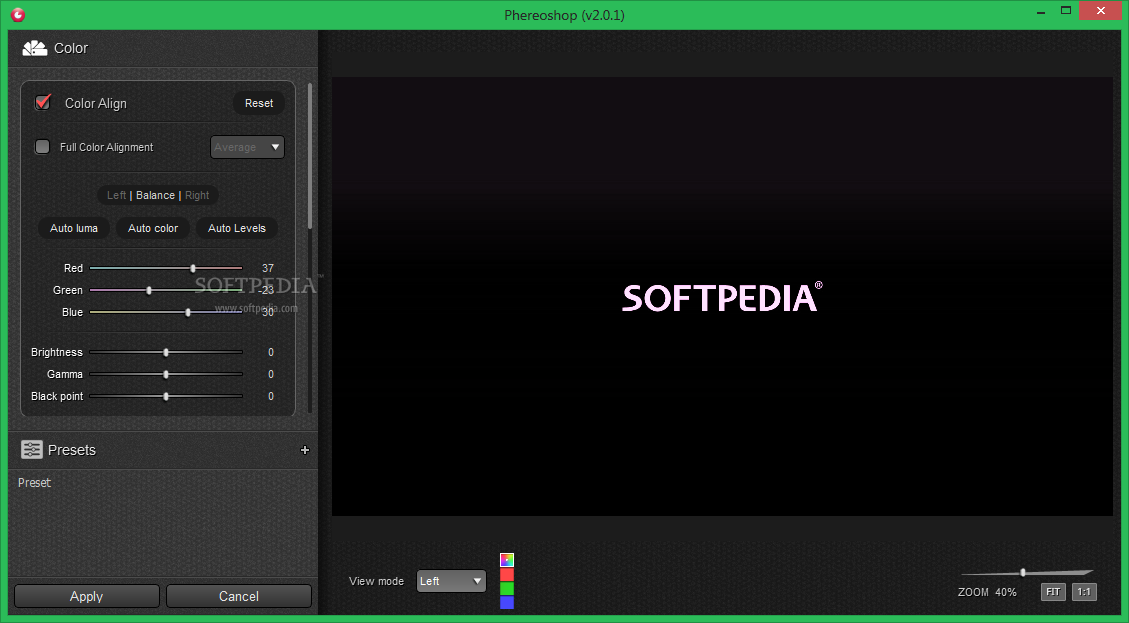
Task: Click the Brightness value 0
Action: [271, 352]
